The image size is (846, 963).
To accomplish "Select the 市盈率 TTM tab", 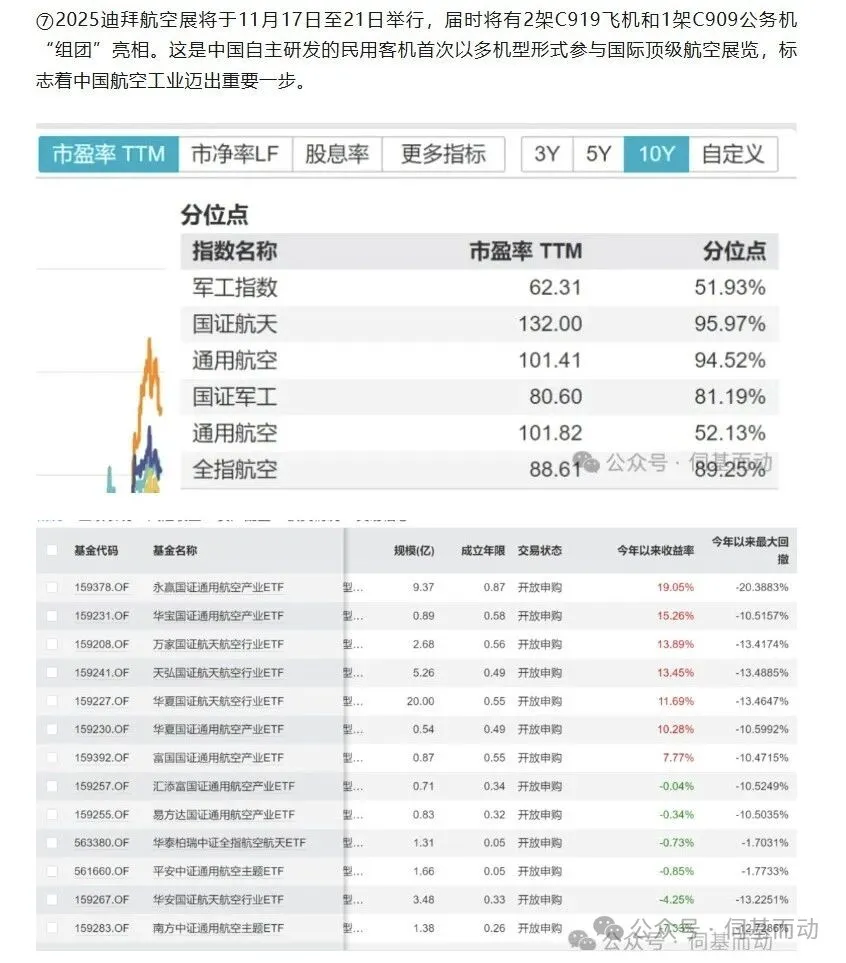I will (x=108, y=154).
